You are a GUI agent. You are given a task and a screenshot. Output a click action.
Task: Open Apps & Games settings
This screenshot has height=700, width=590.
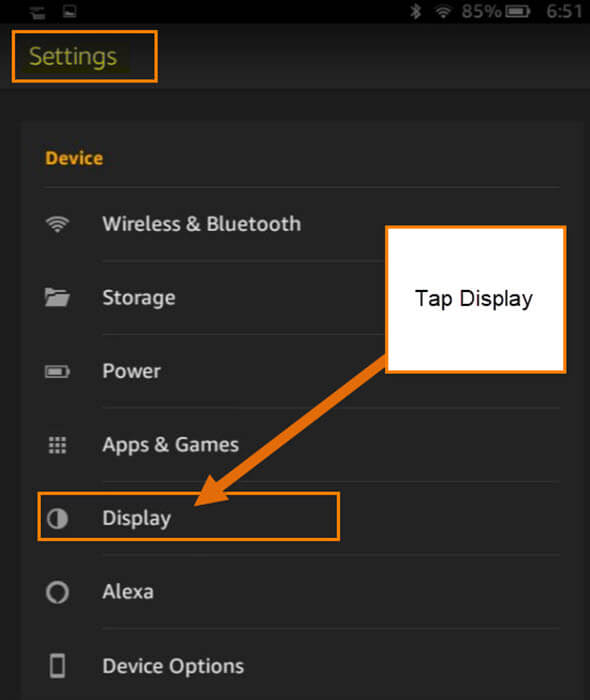click(302, 445)
